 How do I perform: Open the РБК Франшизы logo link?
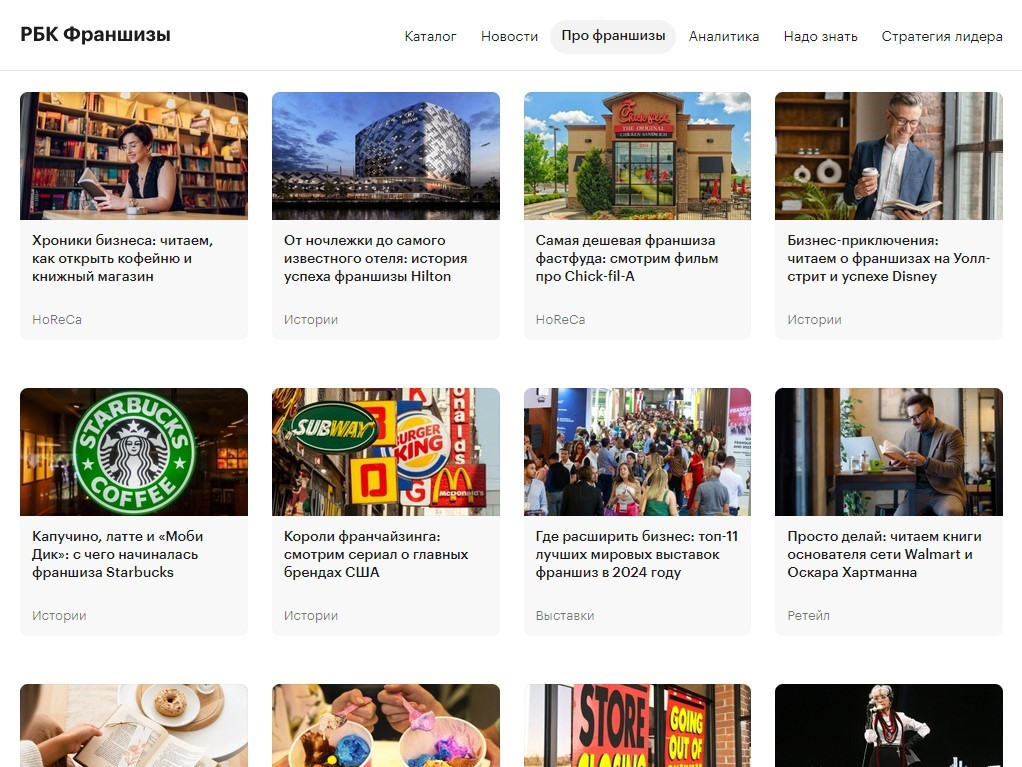pyautogui.click(x=95, y=35)
